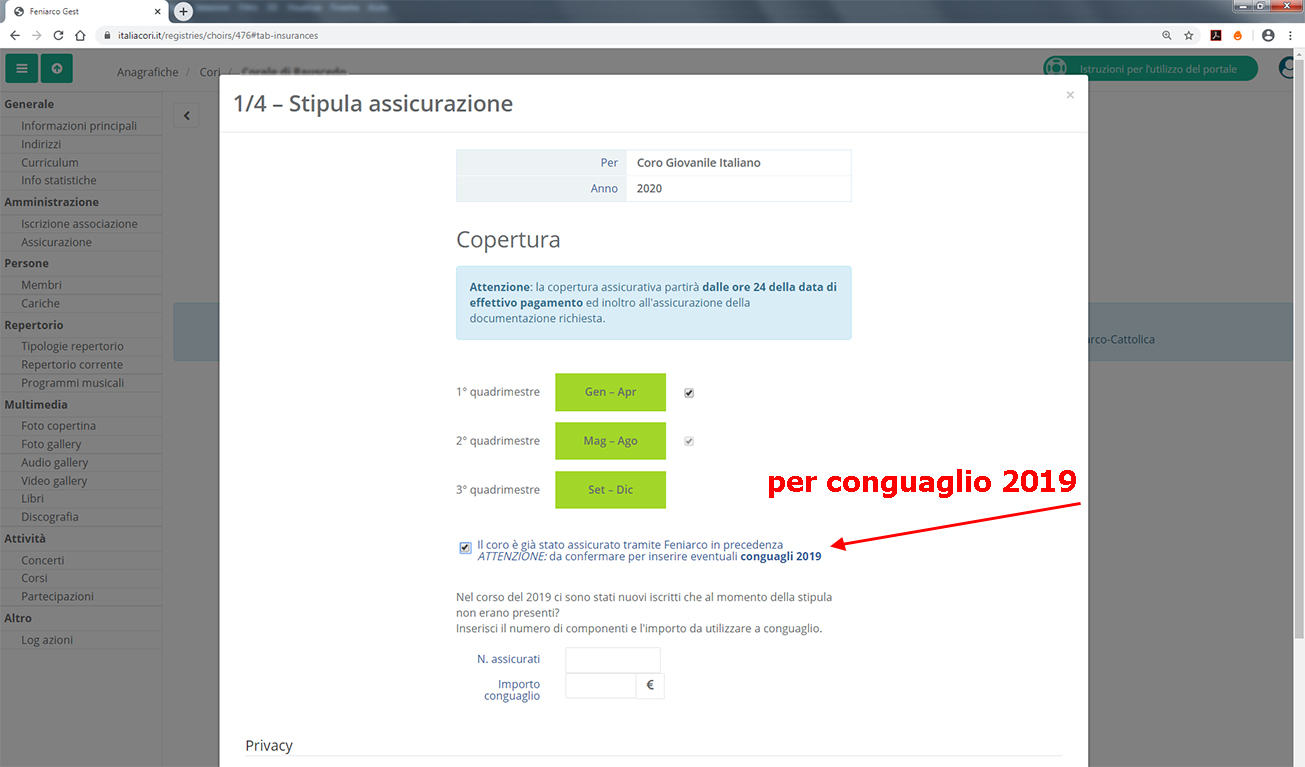This screenshot has width=1305, height=767.
Task: Expand the Generale section header
Action: click(x=30, y=103)
